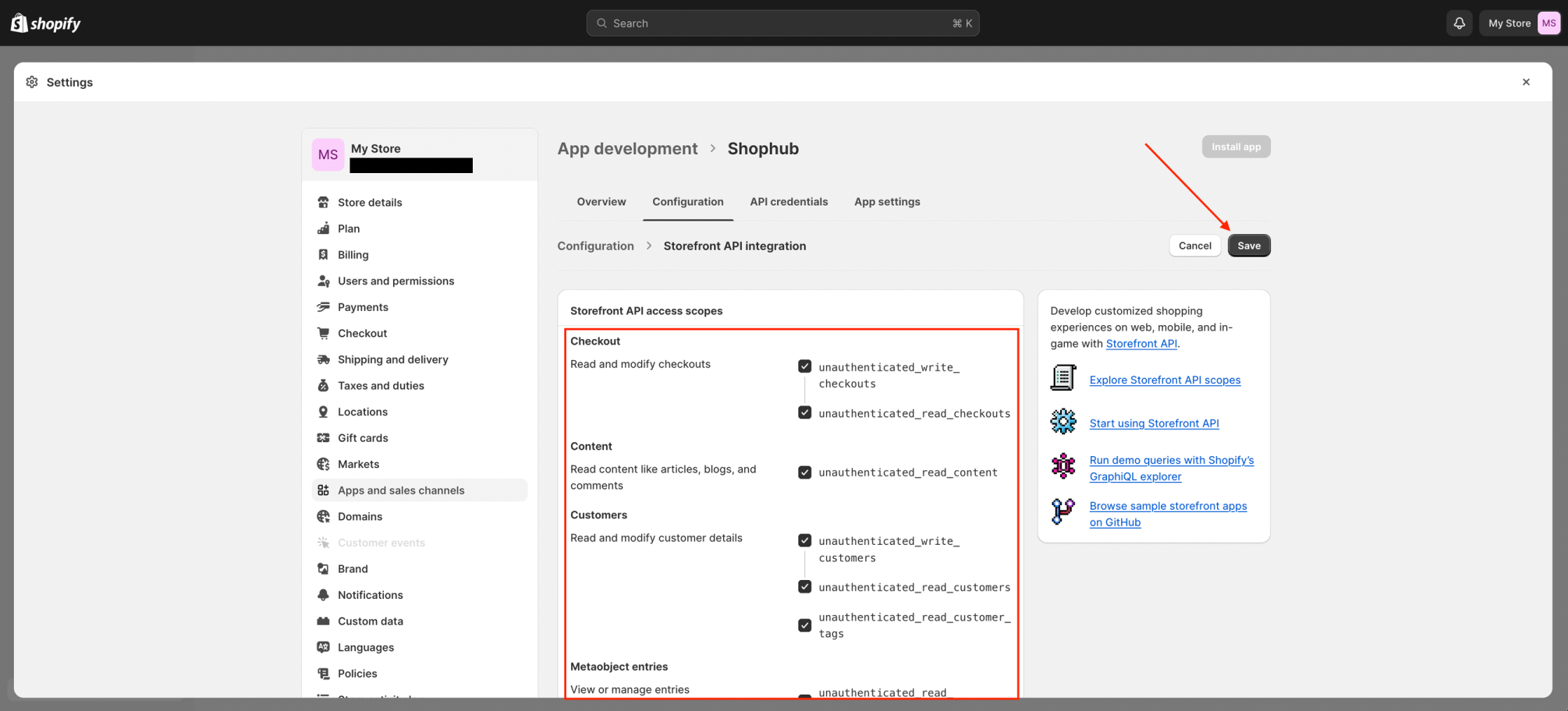Select the Payments credit card icon in sidebar
The height and width of the screenshot is (711, 1568).
[x=324, y=306]
